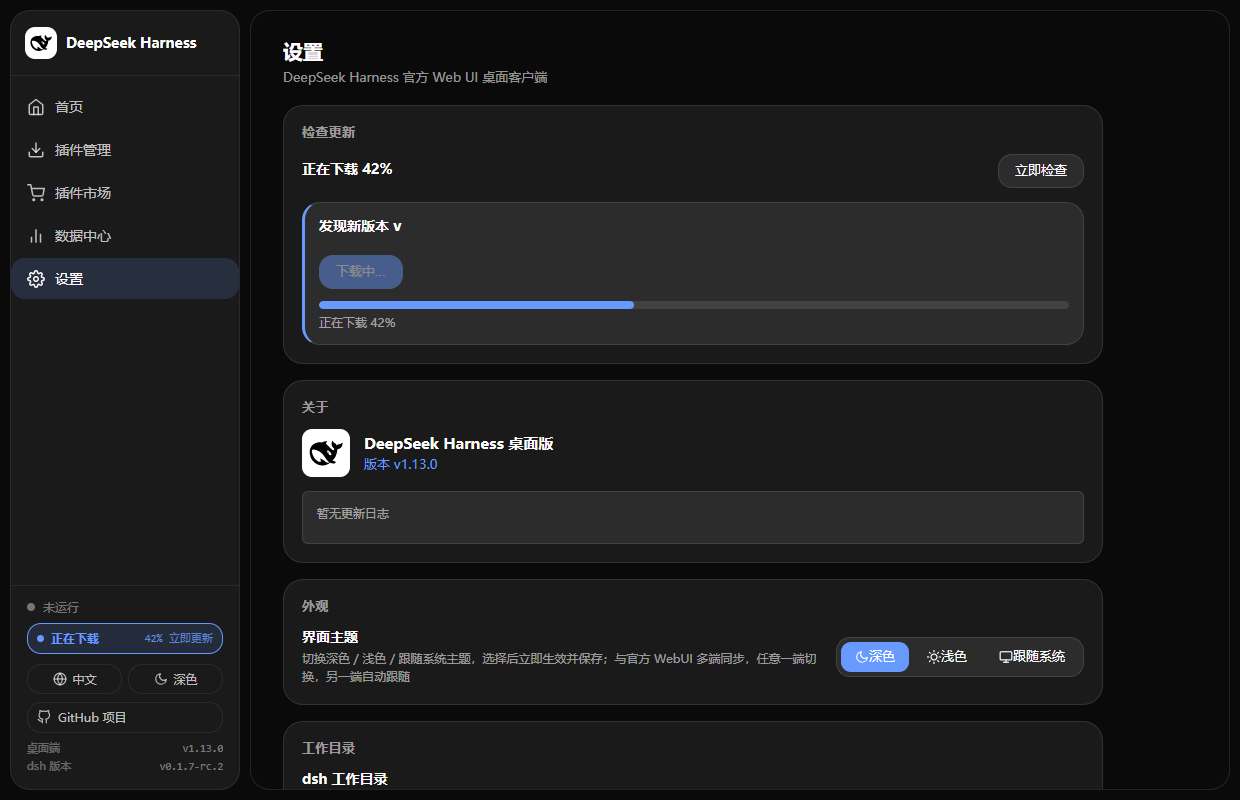Click the bar chart icon beside 数据中心

[36, 236]
